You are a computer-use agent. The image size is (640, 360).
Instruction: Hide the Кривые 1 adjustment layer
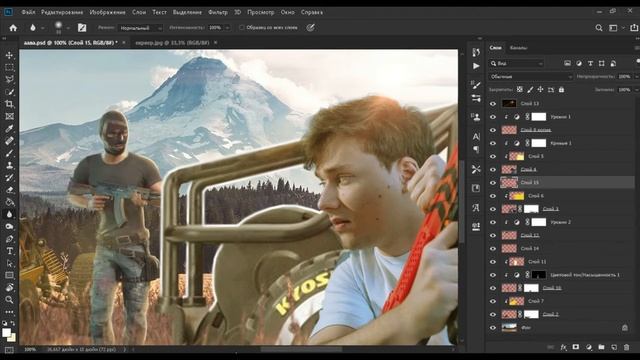pos(493,143)
